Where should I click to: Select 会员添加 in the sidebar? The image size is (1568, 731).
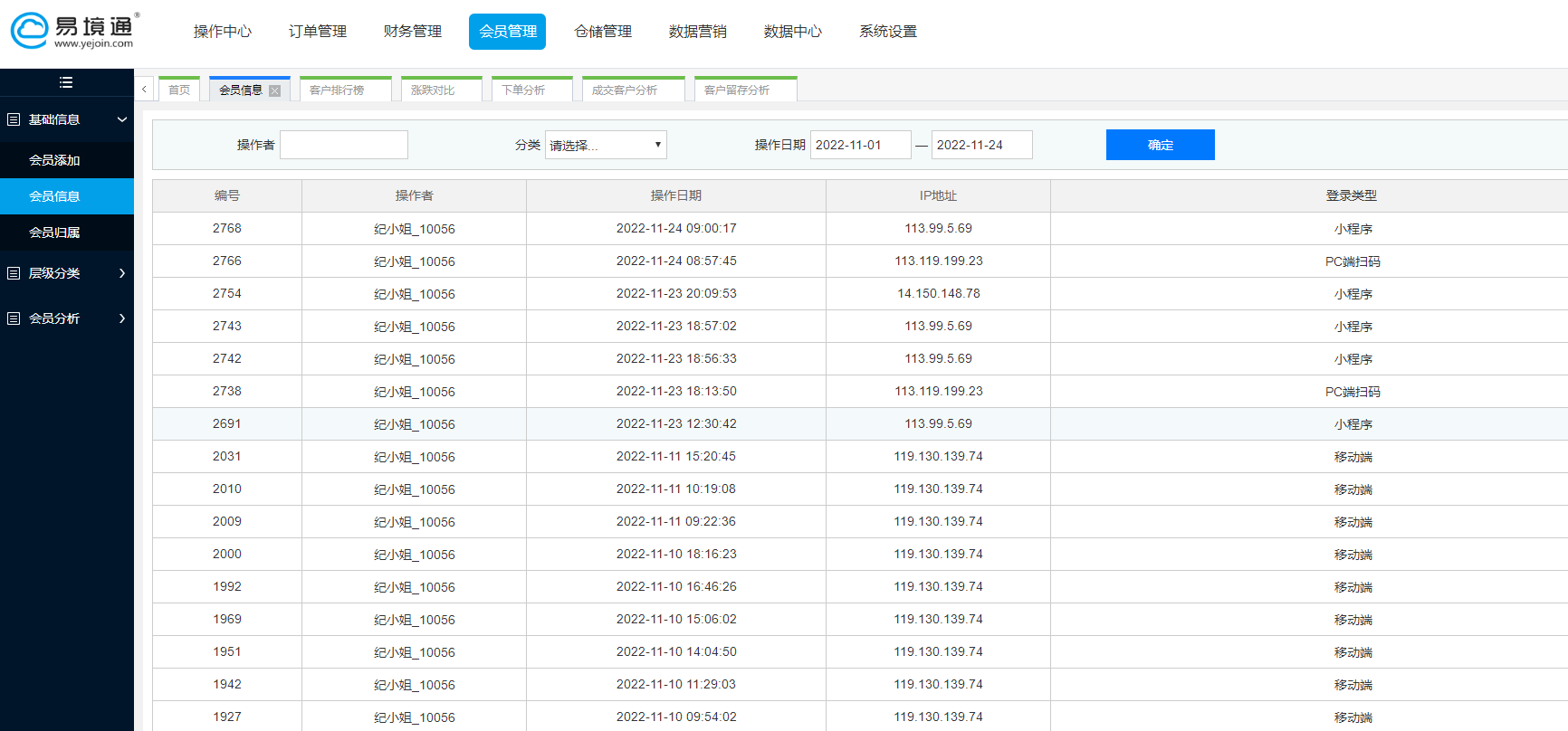click(54, 160)
